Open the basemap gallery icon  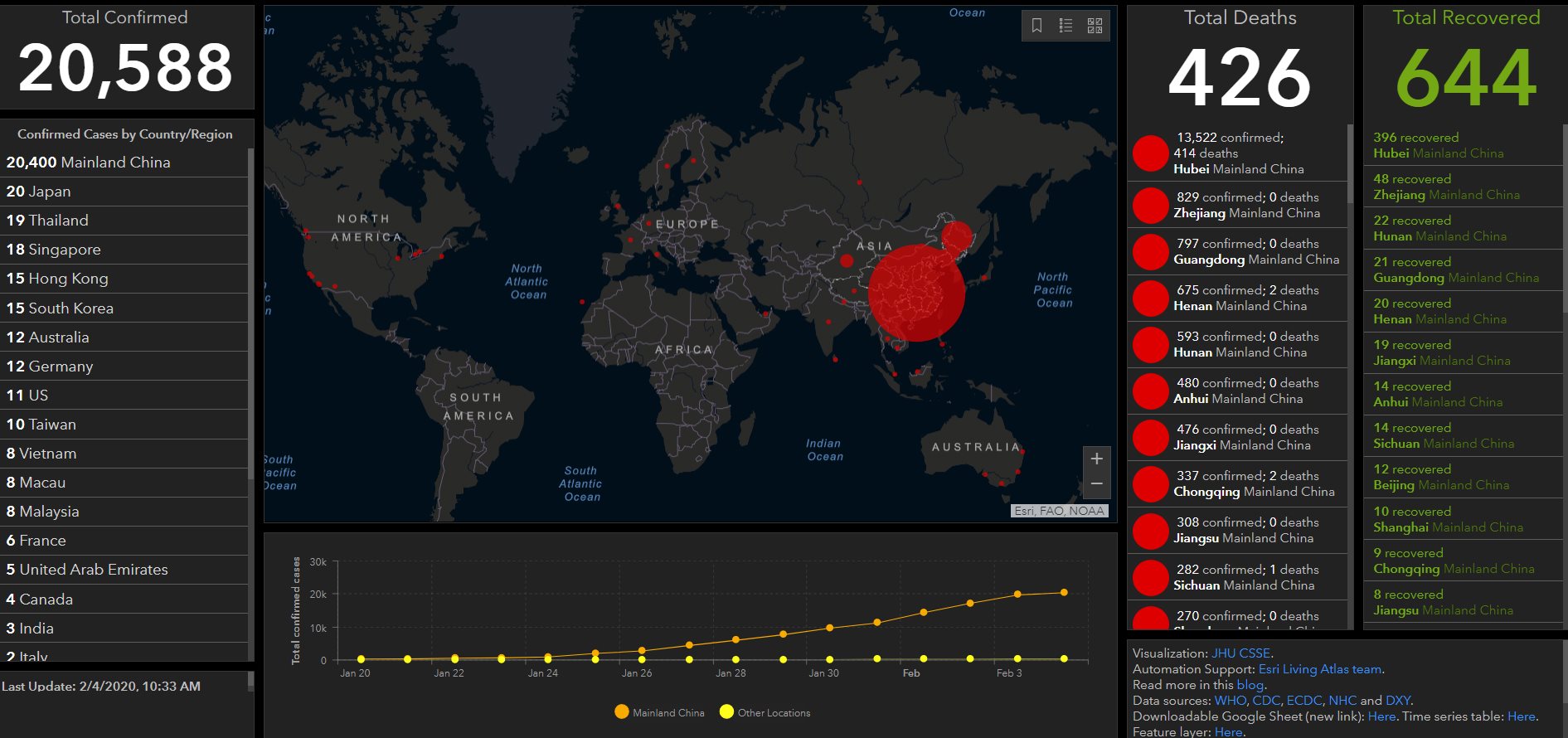point(1095,26)
